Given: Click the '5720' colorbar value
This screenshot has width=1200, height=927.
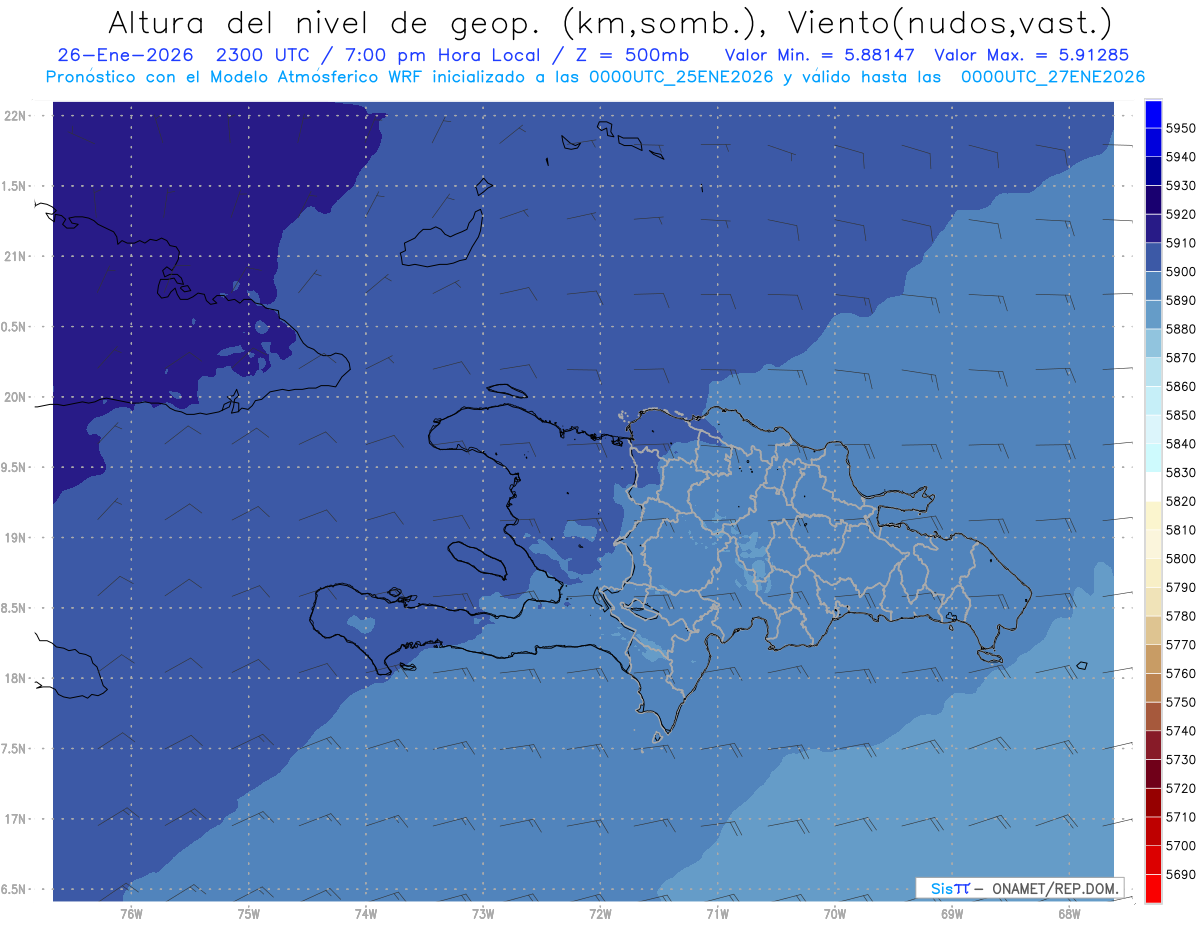Looking at the screenshot, I should pos(1180,788).
